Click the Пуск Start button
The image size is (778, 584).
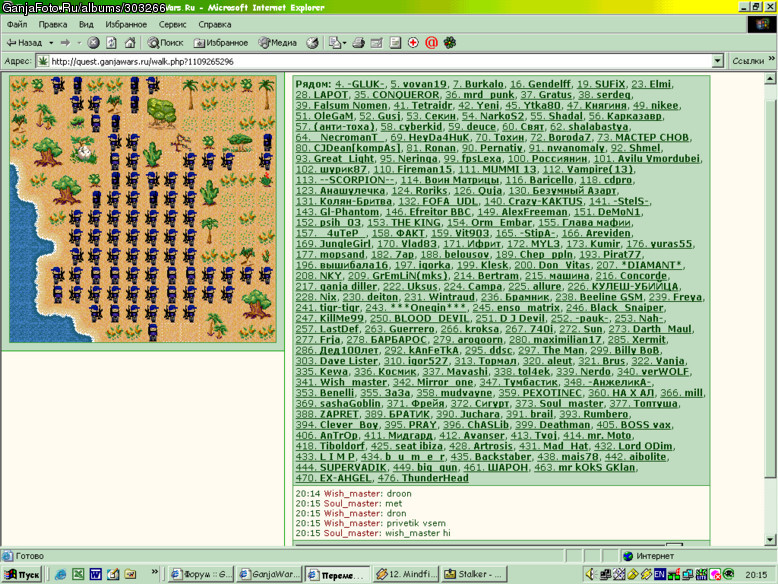[x=22, y=575]
